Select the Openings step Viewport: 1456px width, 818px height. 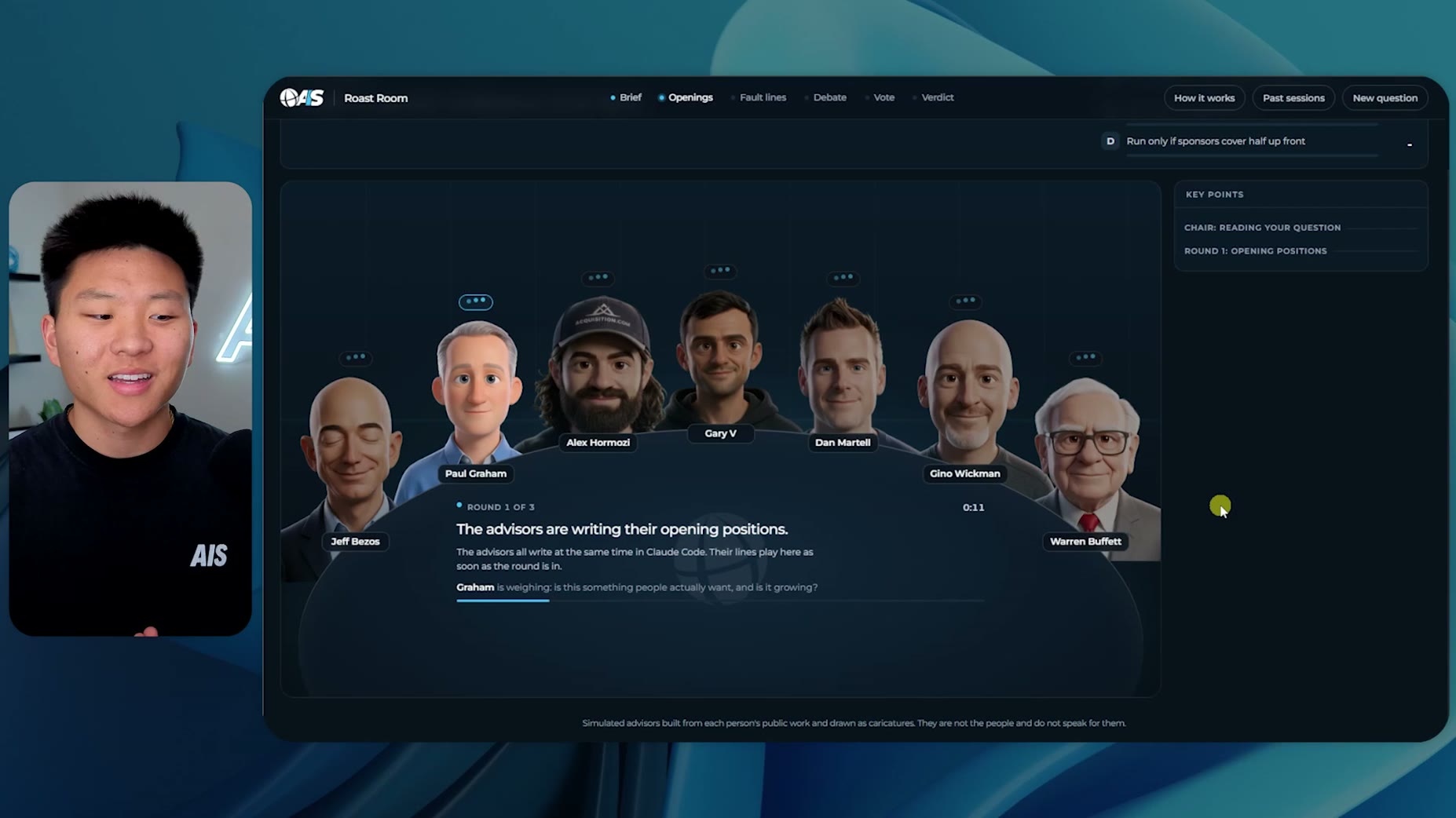(x=686, y=97)
